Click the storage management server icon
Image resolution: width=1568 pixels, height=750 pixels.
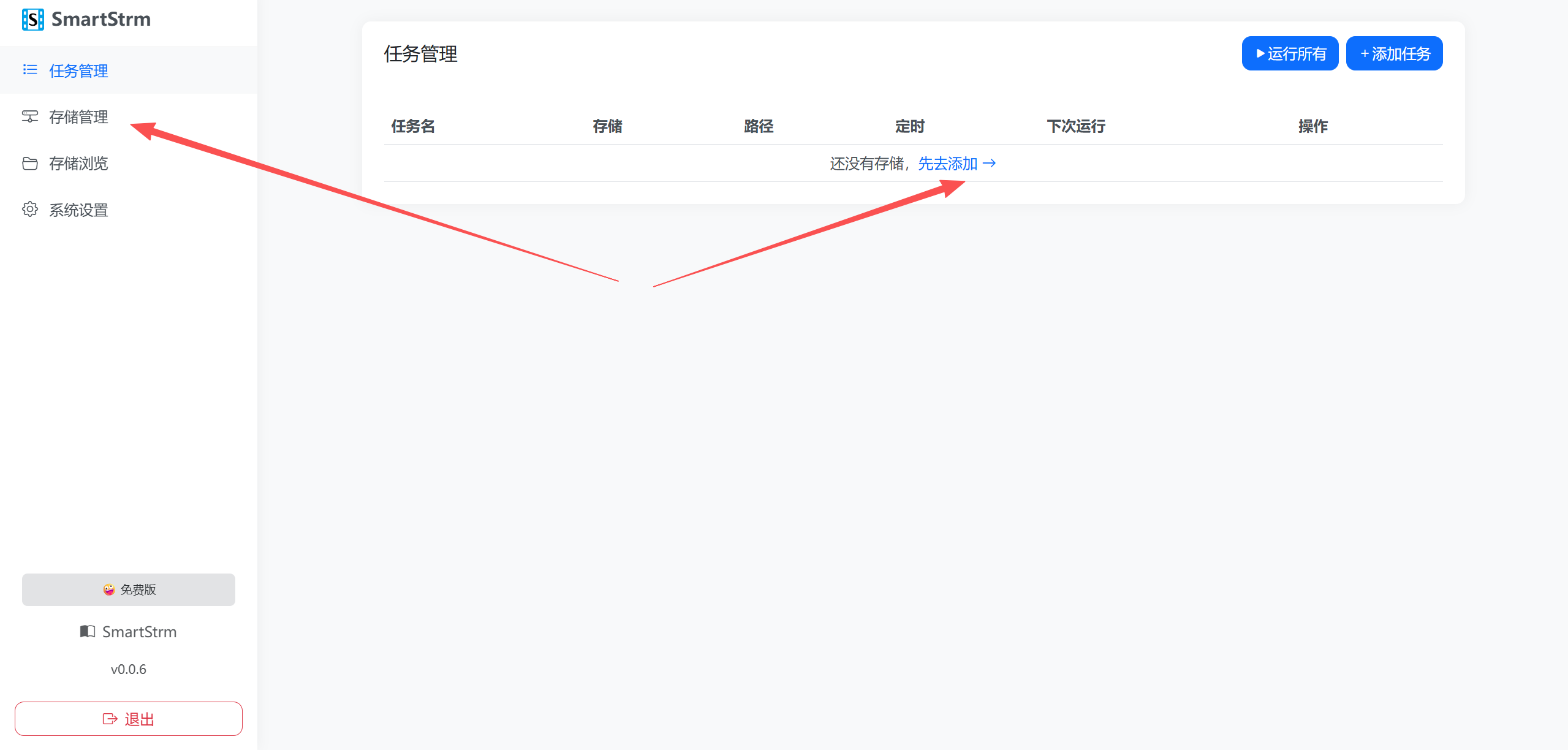[x=30, y=116]
